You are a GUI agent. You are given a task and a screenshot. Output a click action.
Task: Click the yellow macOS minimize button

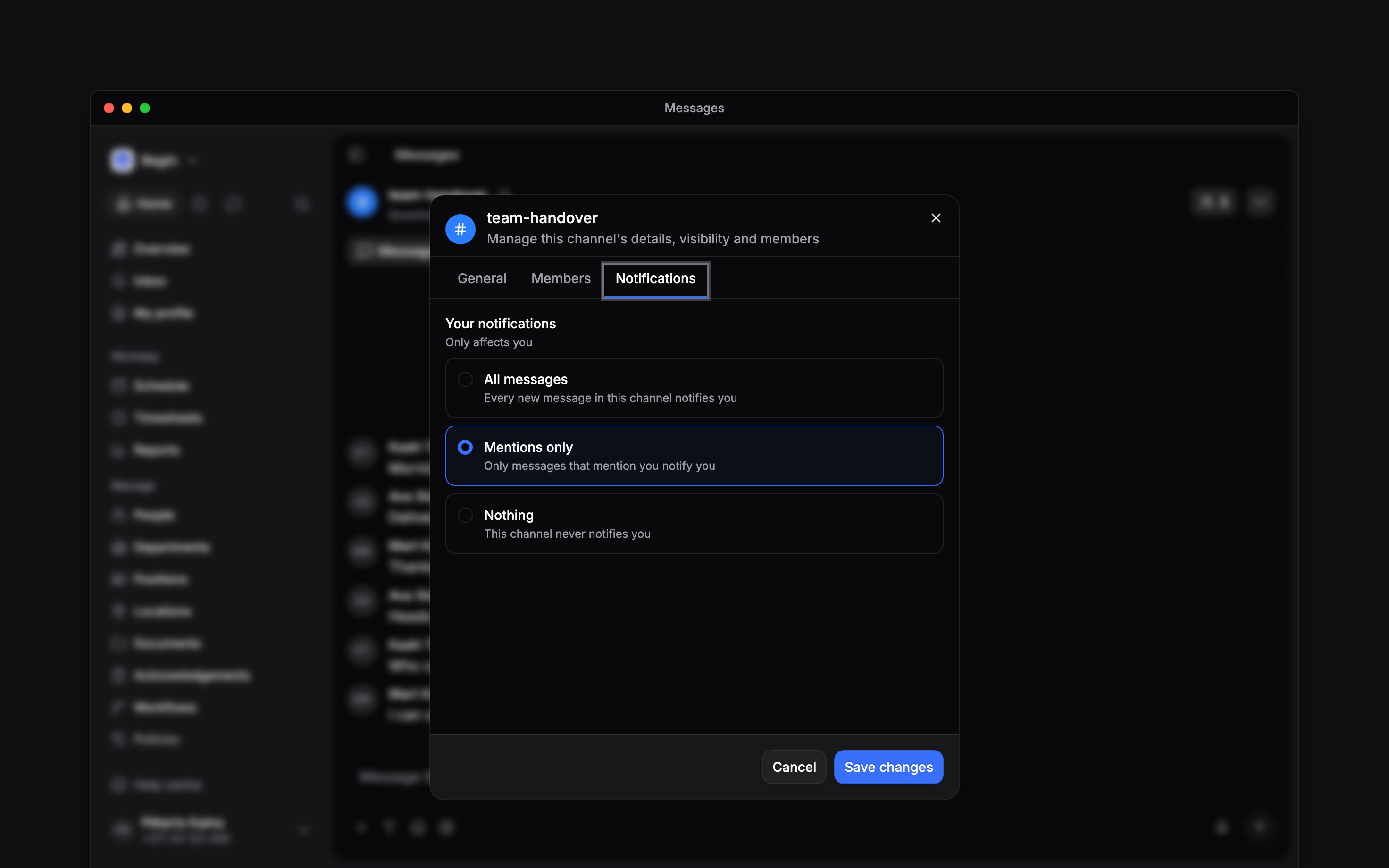point(127,108)
